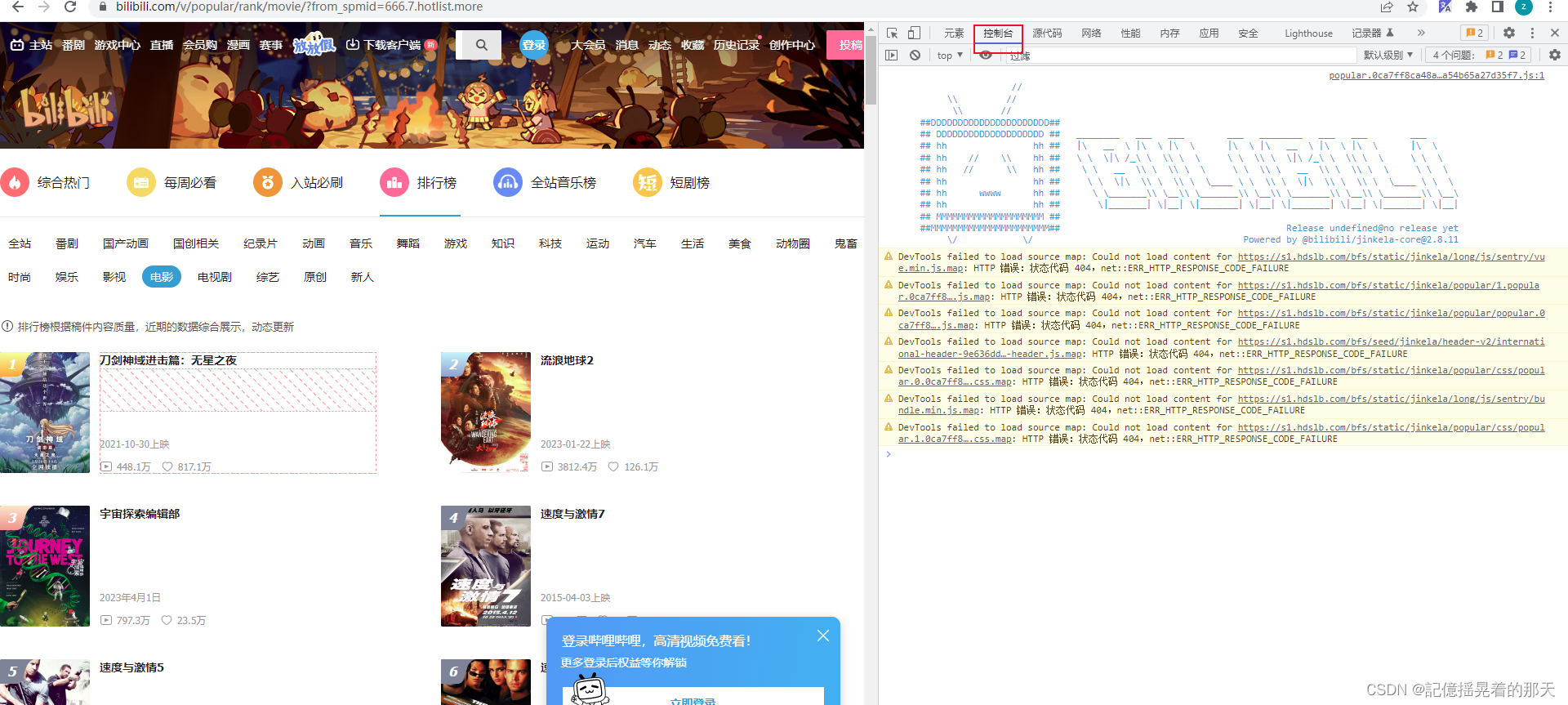
Task: Expand more DevTools tabs chevron
Action: click(1421, 33)
